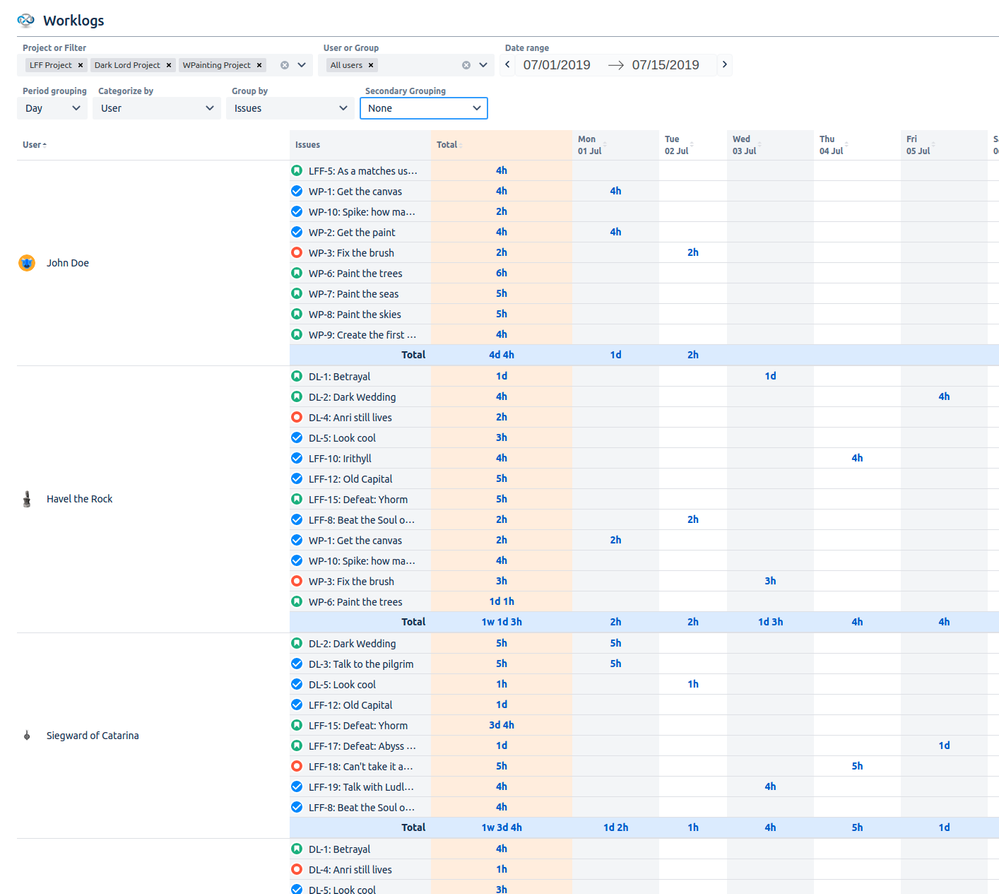Click the task icon beside WP-1: Get the canvas

coord(296,191)
